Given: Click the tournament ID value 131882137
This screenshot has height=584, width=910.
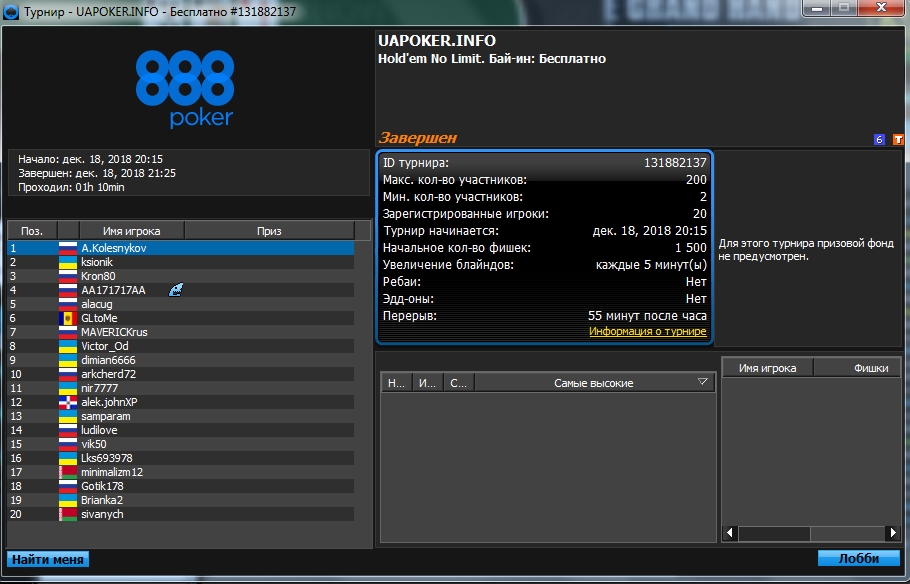Looking at the screenshot, I should coord(676,163).
